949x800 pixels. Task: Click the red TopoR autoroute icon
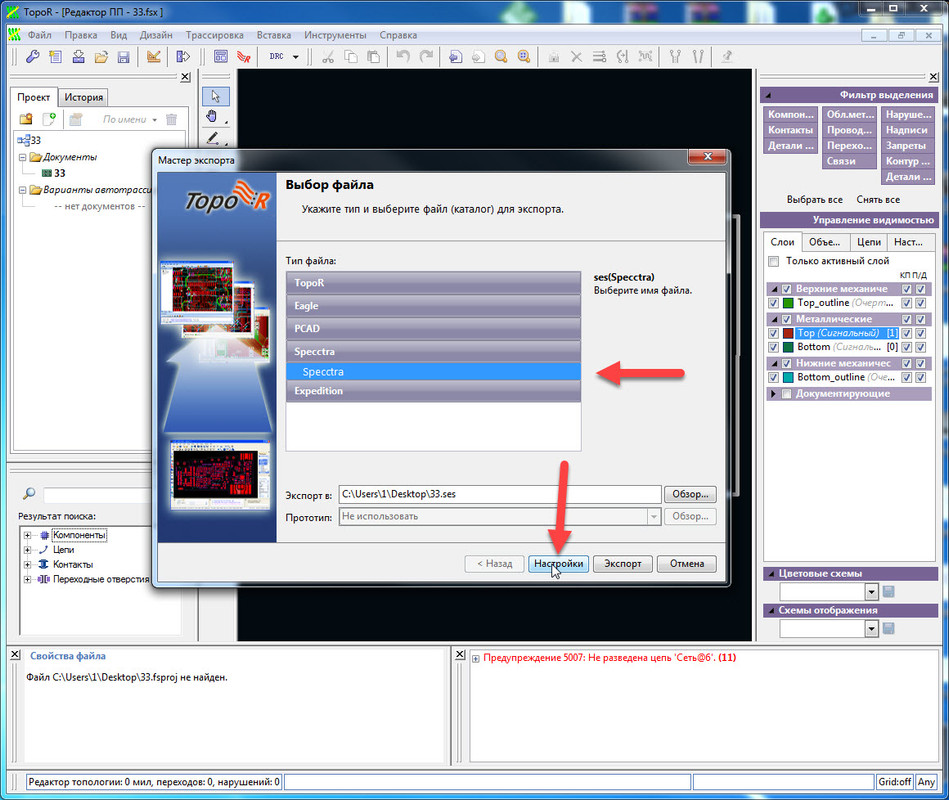coord(243,57)
